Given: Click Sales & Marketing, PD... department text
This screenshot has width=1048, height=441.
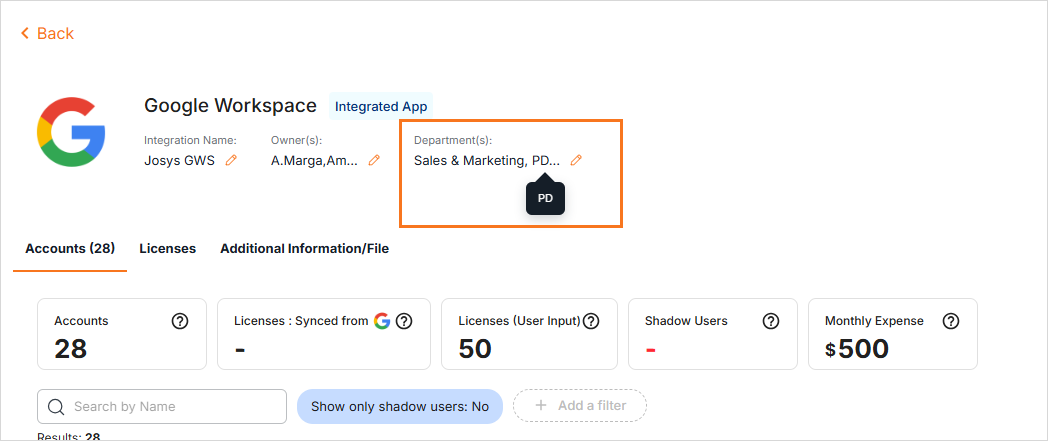Looking at the screenshot, I should pos(487,160).
